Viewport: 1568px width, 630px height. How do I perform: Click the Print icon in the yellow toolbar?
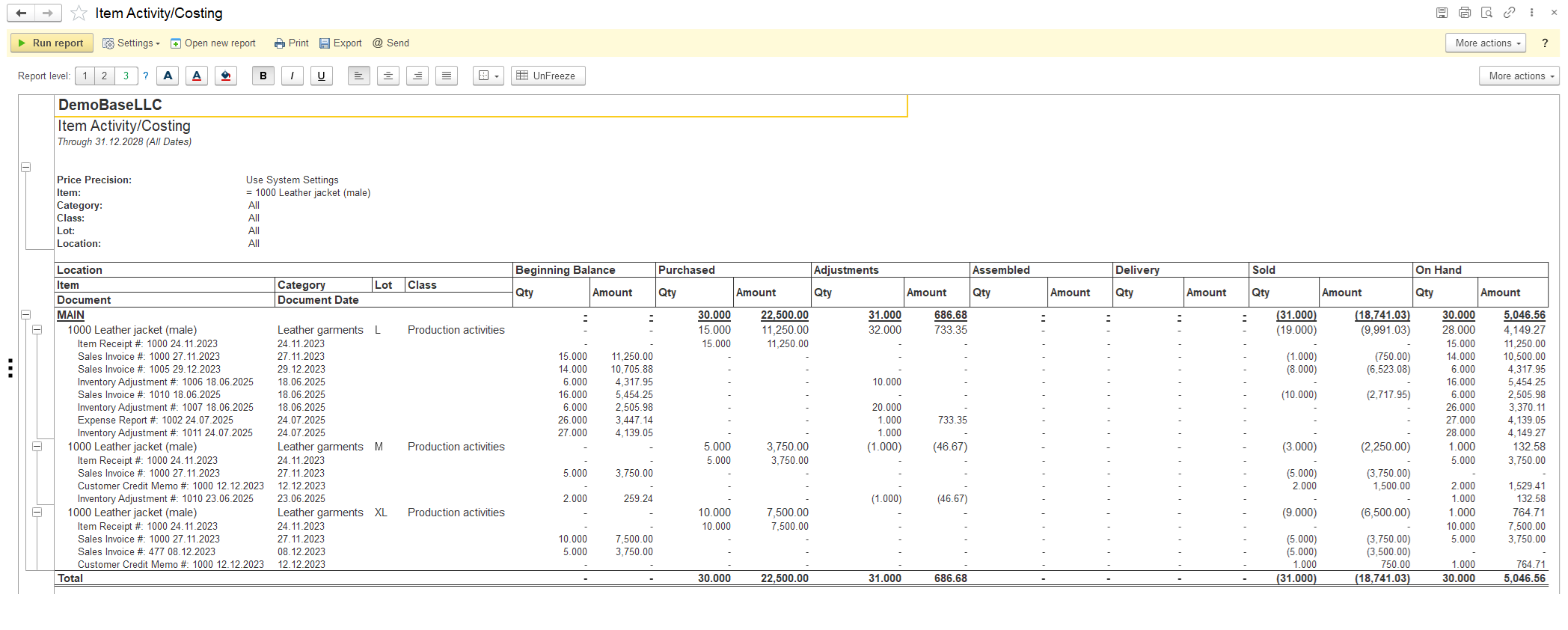[291, 43]
